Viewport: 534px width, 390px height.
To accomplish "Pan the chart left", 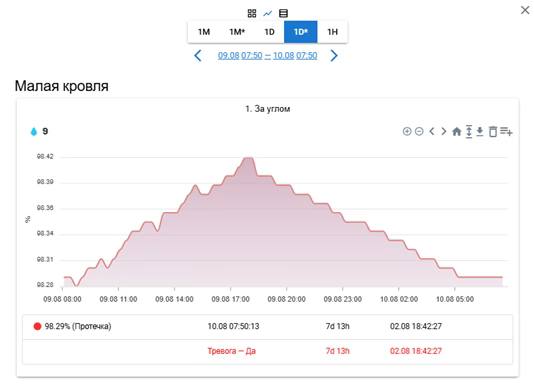I will point(431,131).
